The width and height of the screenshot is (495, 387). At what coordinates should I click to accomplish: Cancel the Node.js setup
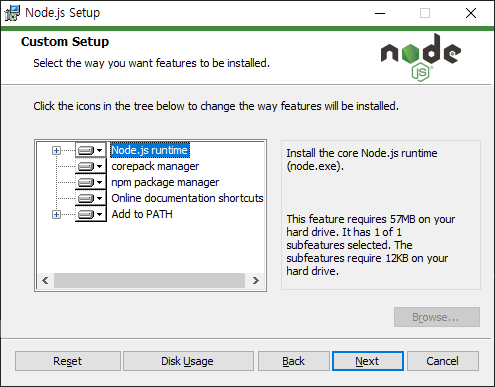click(443, 361)
